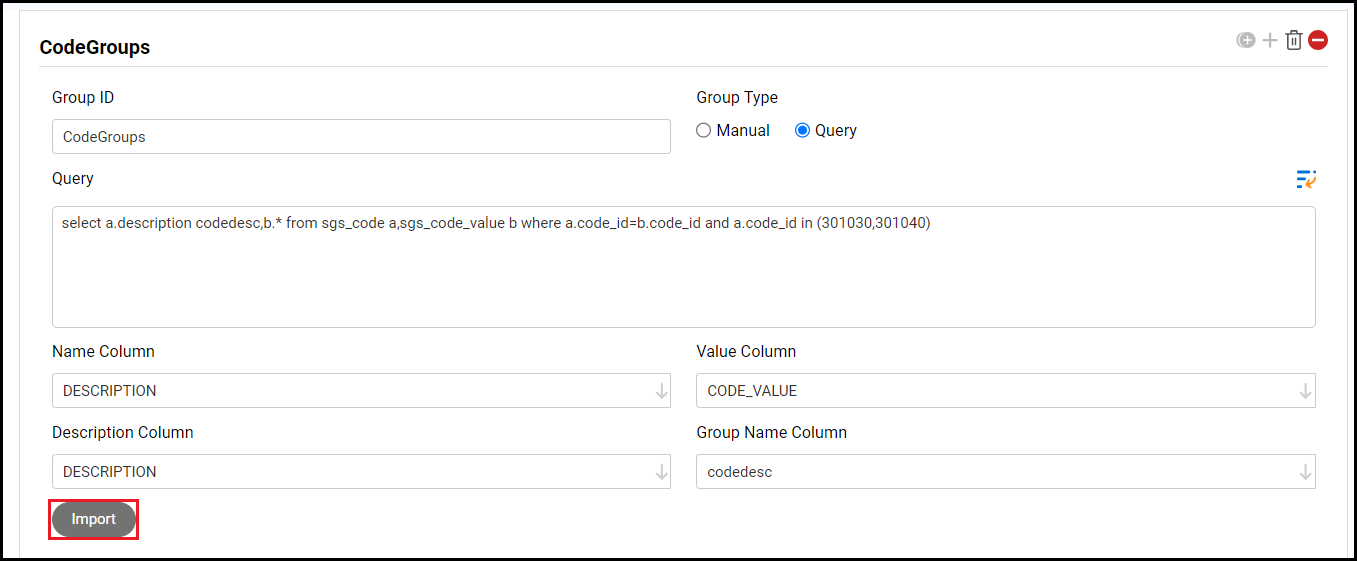Select the Manual group type
1357x561 pixels.
click(x=704, y=130)
